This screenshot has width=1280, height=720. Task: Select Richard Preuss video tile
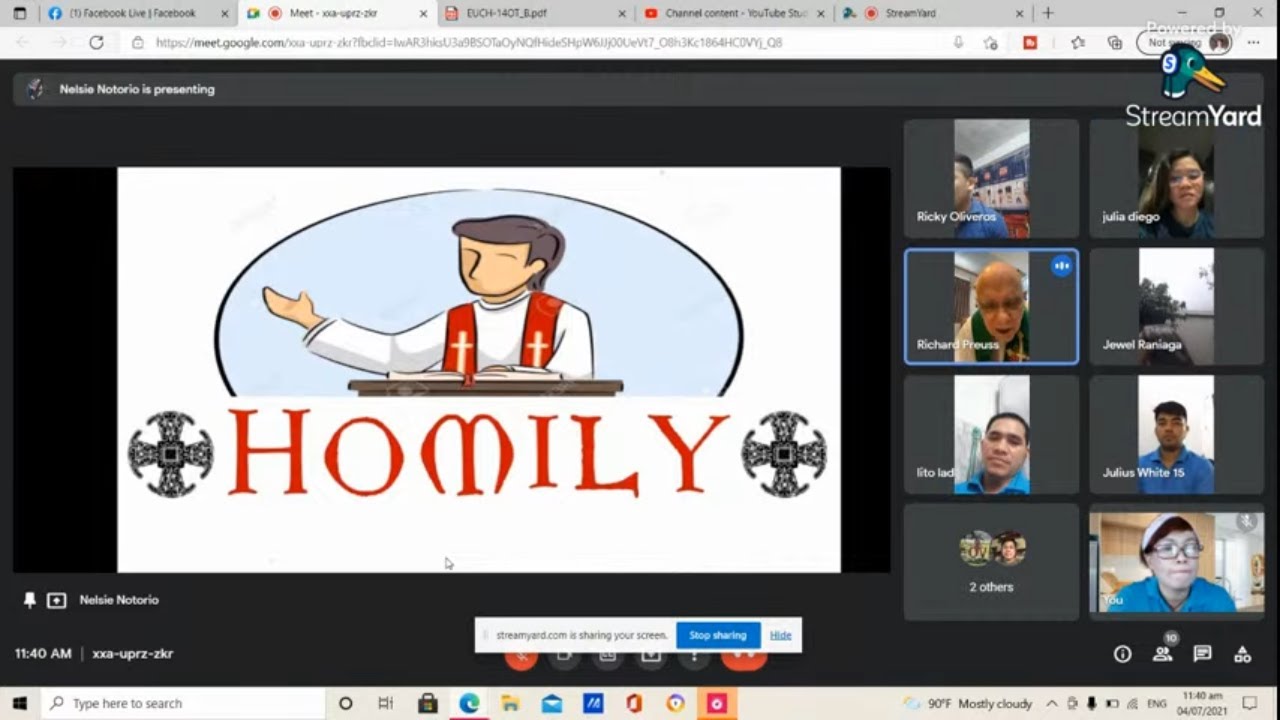tap(991, 307)
